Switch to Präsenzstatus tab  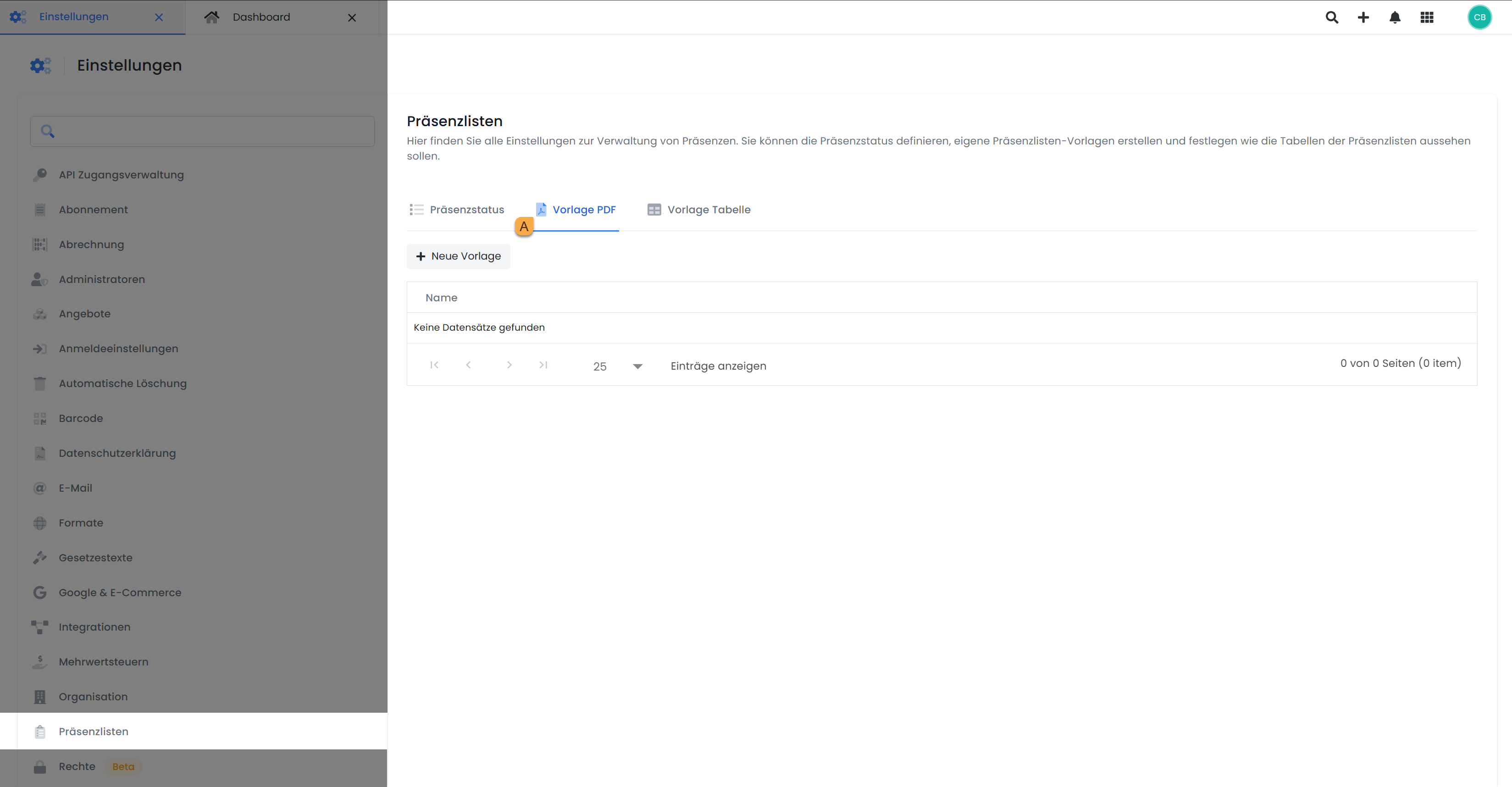[457, 210]
